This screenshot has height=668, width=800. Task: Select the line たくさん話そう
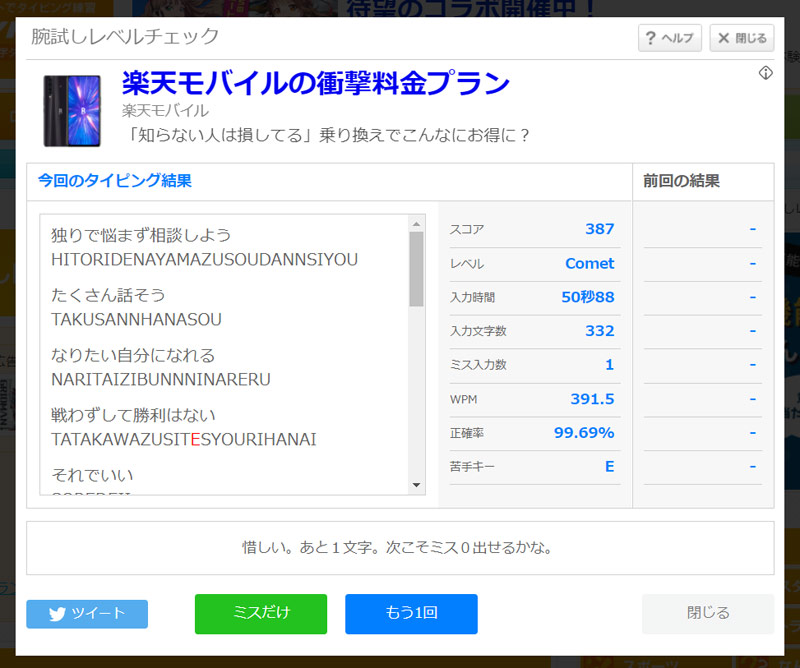[x=108, y=295]
